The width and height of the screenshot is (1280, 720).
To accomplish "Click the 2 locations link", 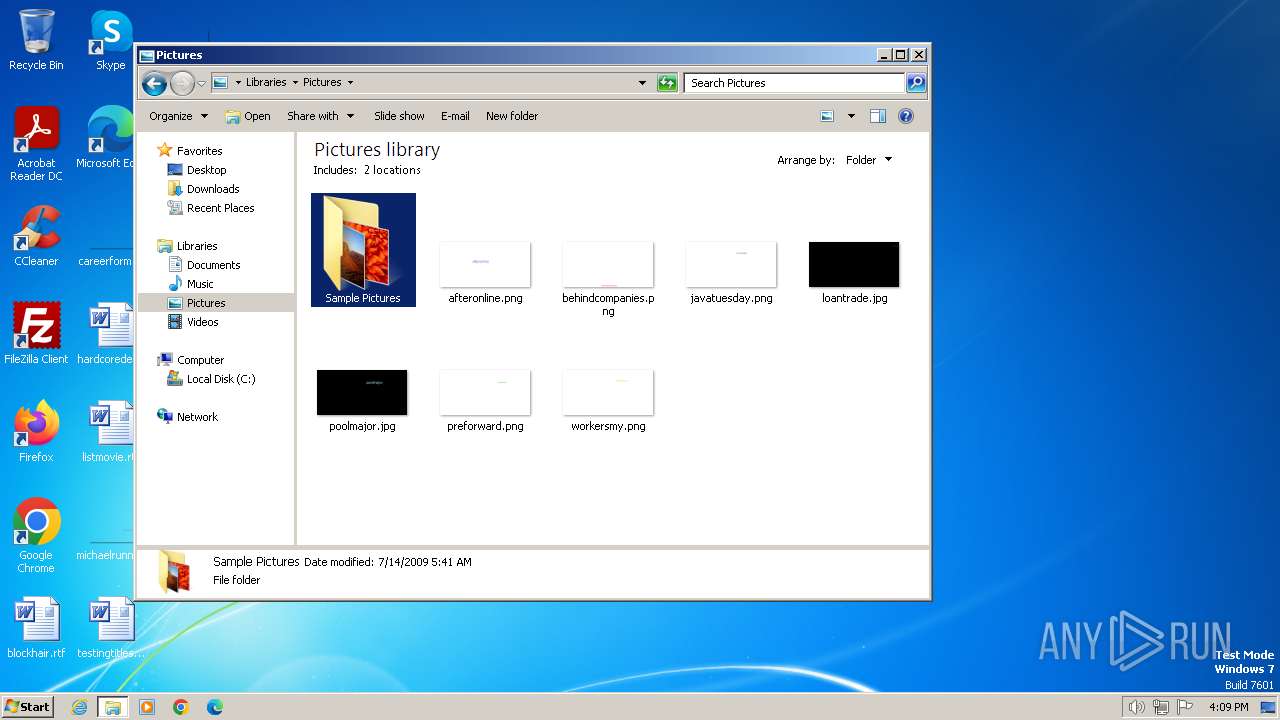I will click(392, 170).
